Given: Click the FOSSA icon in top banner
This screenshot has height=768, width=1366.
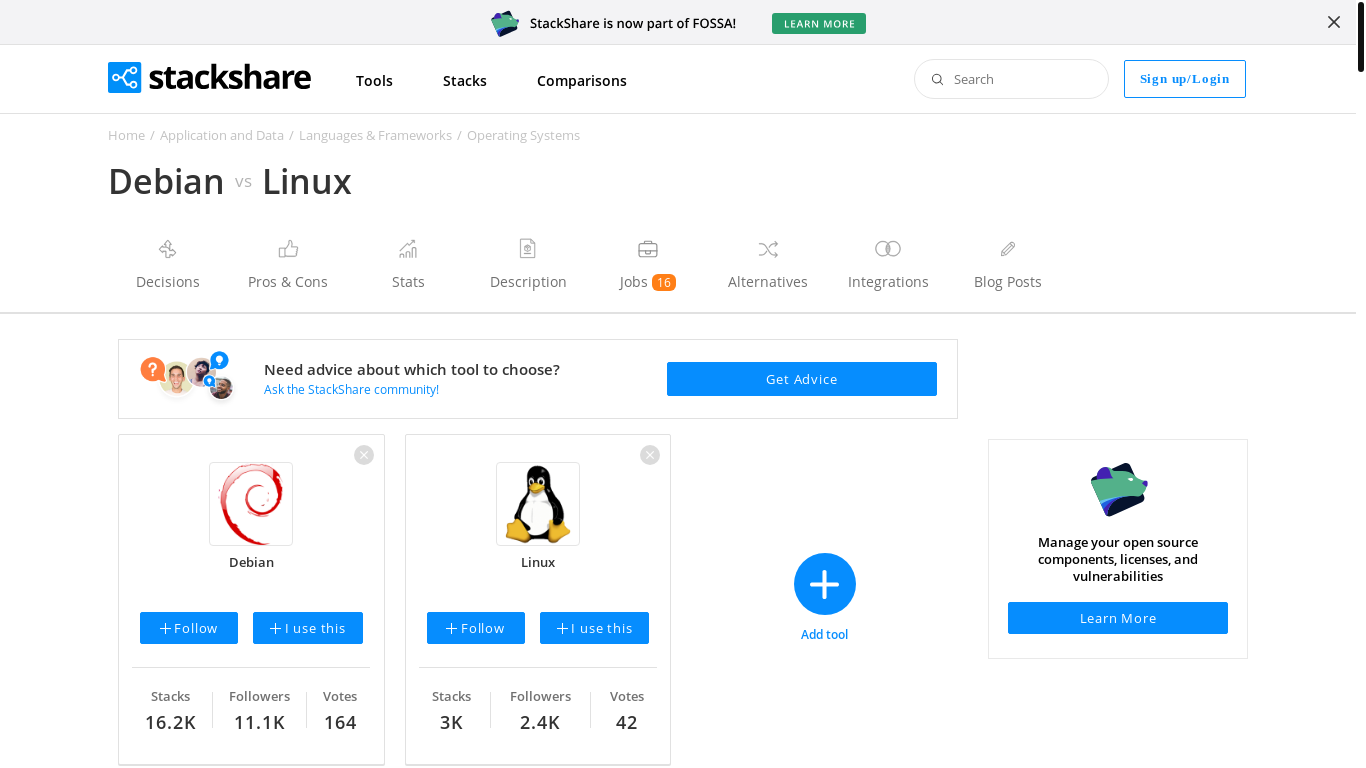Looking at the screenshot, I should 505,23.
